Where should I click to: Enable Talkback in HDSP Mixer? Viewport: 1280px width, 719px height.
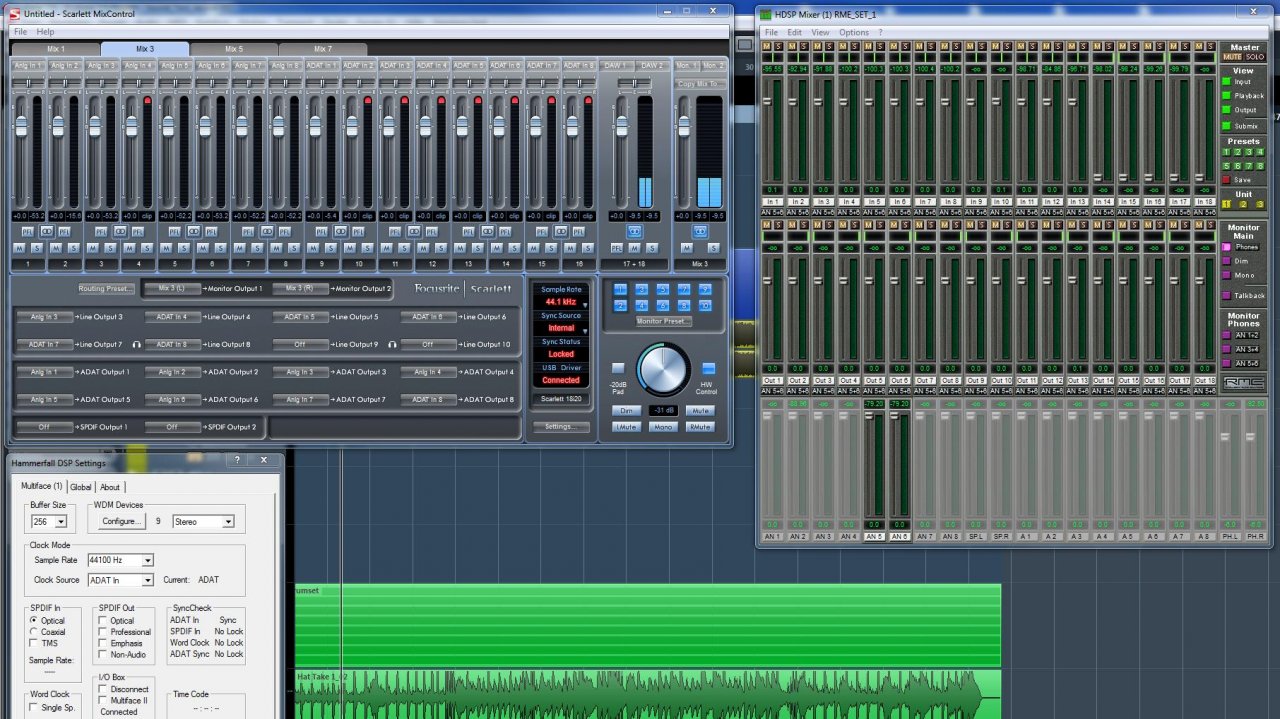click(1226, 295)
